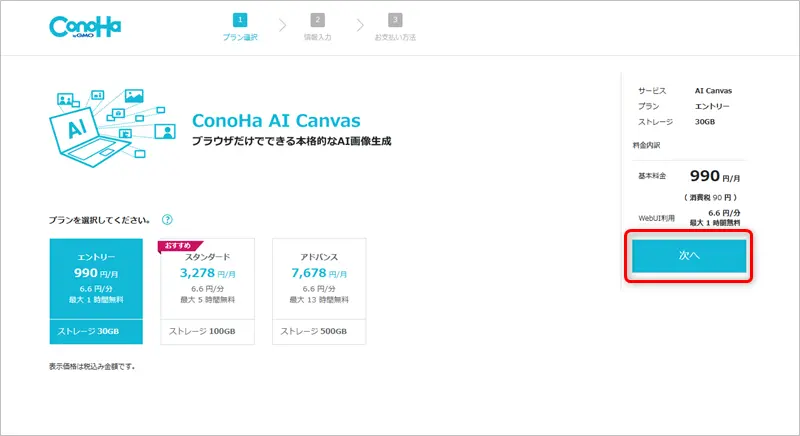800x436 pixels.
Task: Click the エントリー plan value in summary
Action: coord(712,106)
